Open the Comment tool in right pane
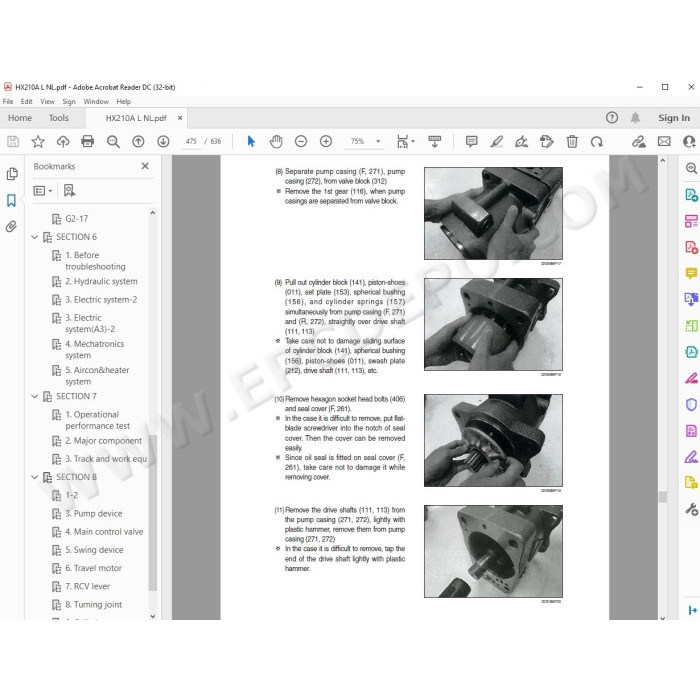Viewport: 700px width, 700px height. pyautogui.click(x=691, y=273)
